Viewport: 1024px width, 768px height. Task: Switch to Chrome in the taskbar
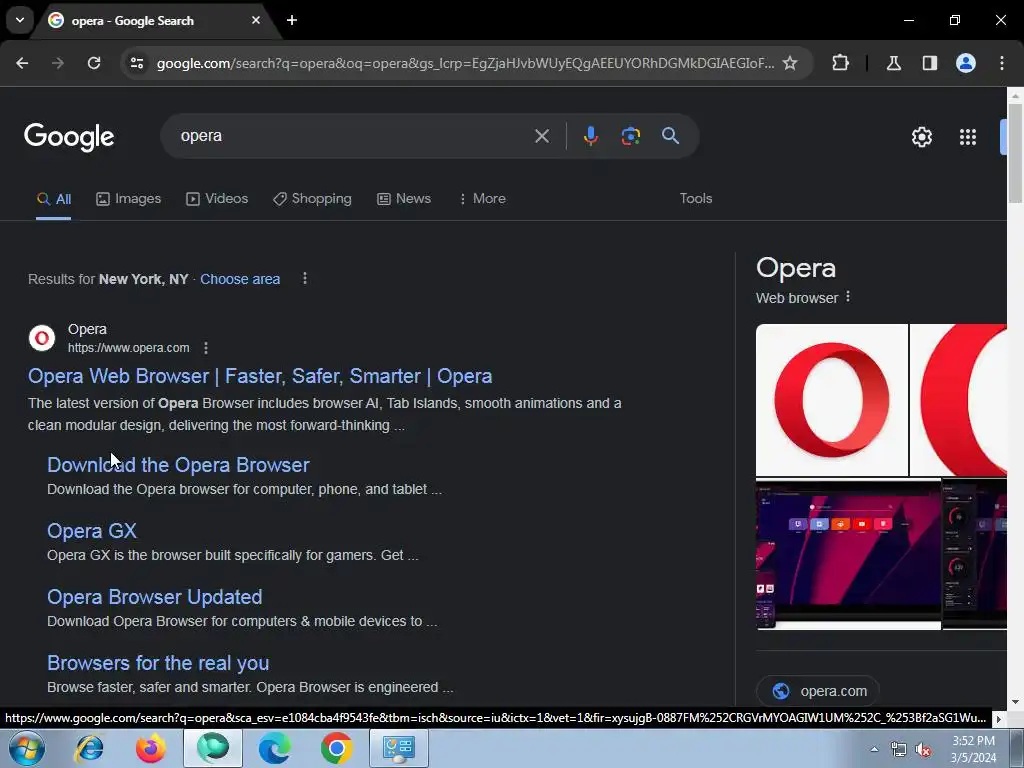336,748
